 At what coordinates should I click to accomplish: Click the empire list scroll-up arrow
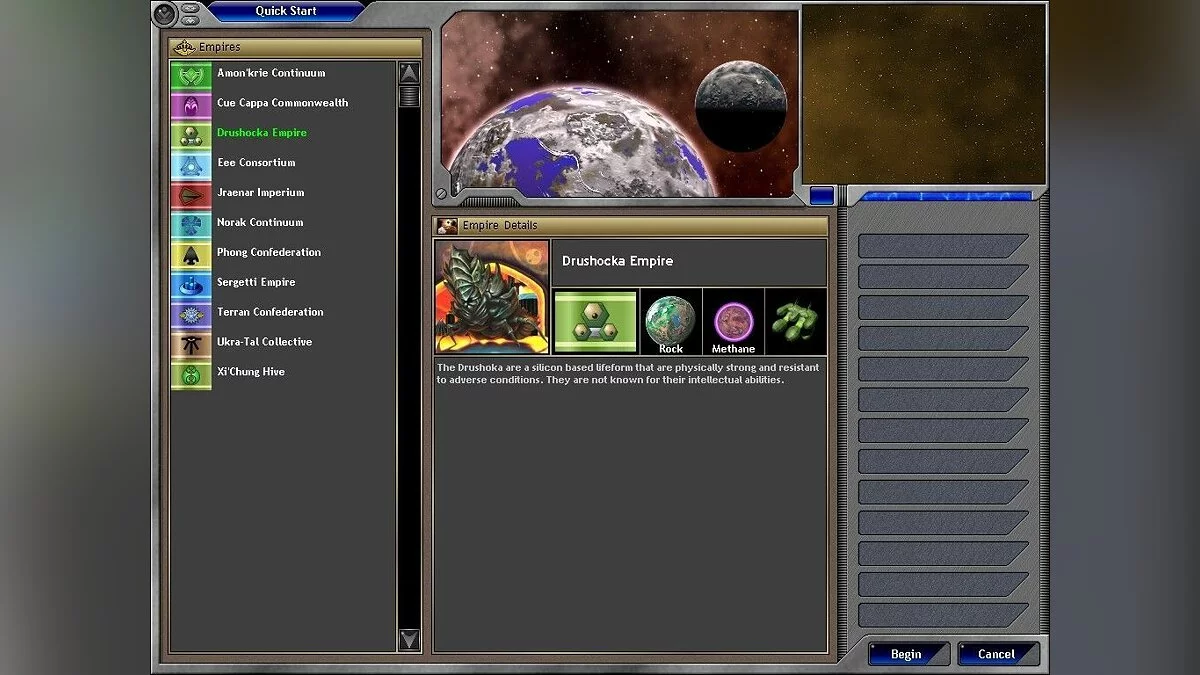pos(409,72)
